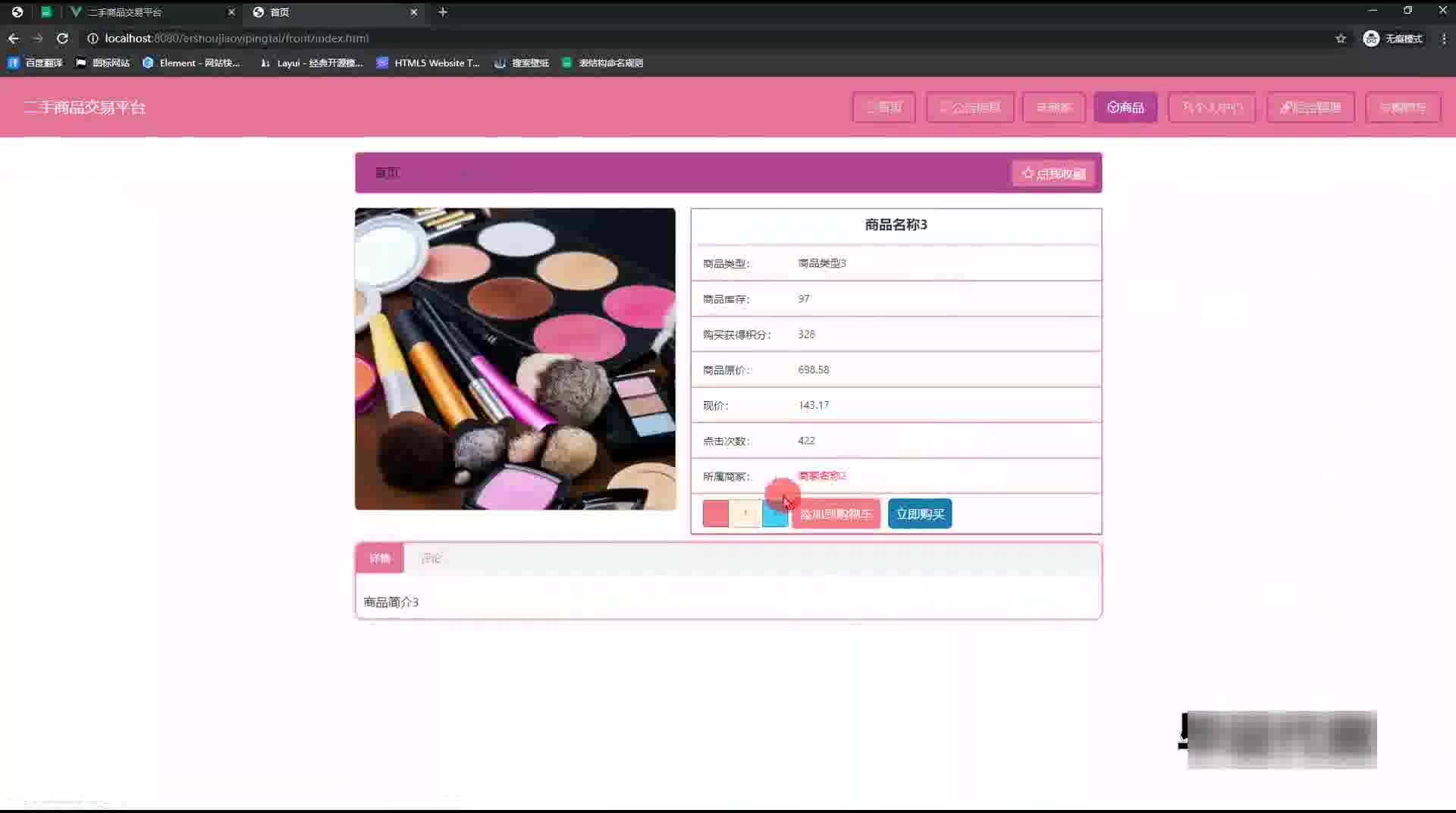The width and height of the screenshot is (1456, 813).
Task: Bookmark page with the star icon
Action: point(1341,38)
